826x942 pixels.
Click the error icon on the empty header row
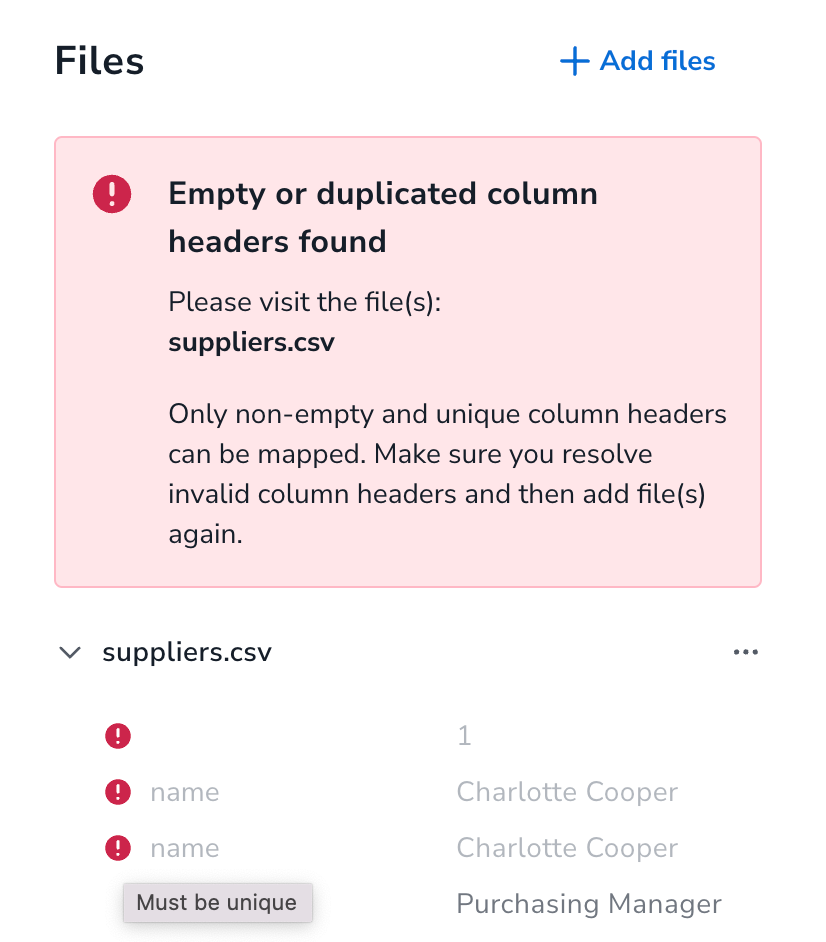click(118, 736)
